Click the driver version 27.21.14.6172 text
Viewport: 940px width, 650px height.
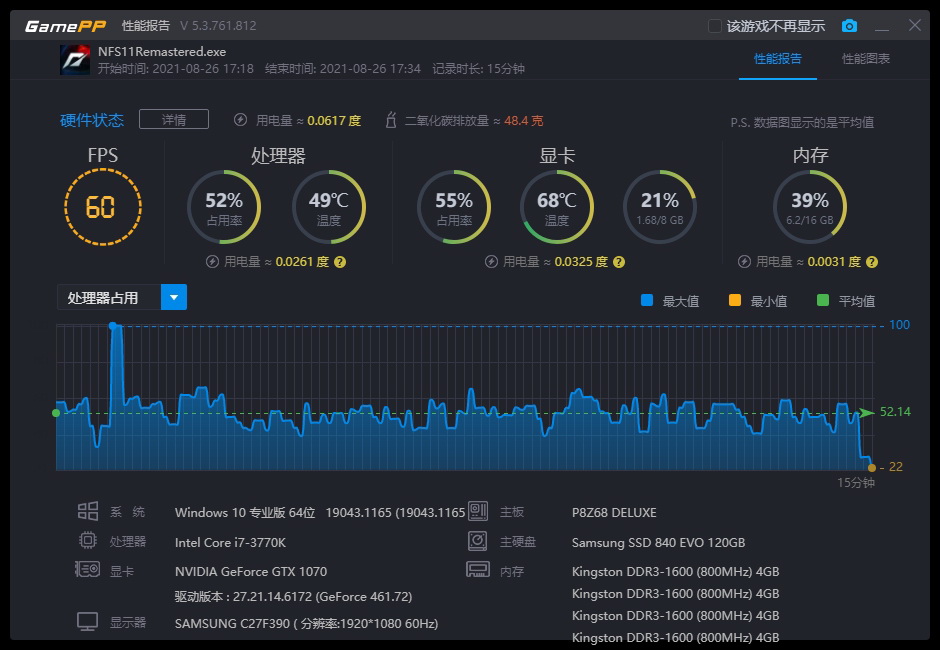pos(293,597)
